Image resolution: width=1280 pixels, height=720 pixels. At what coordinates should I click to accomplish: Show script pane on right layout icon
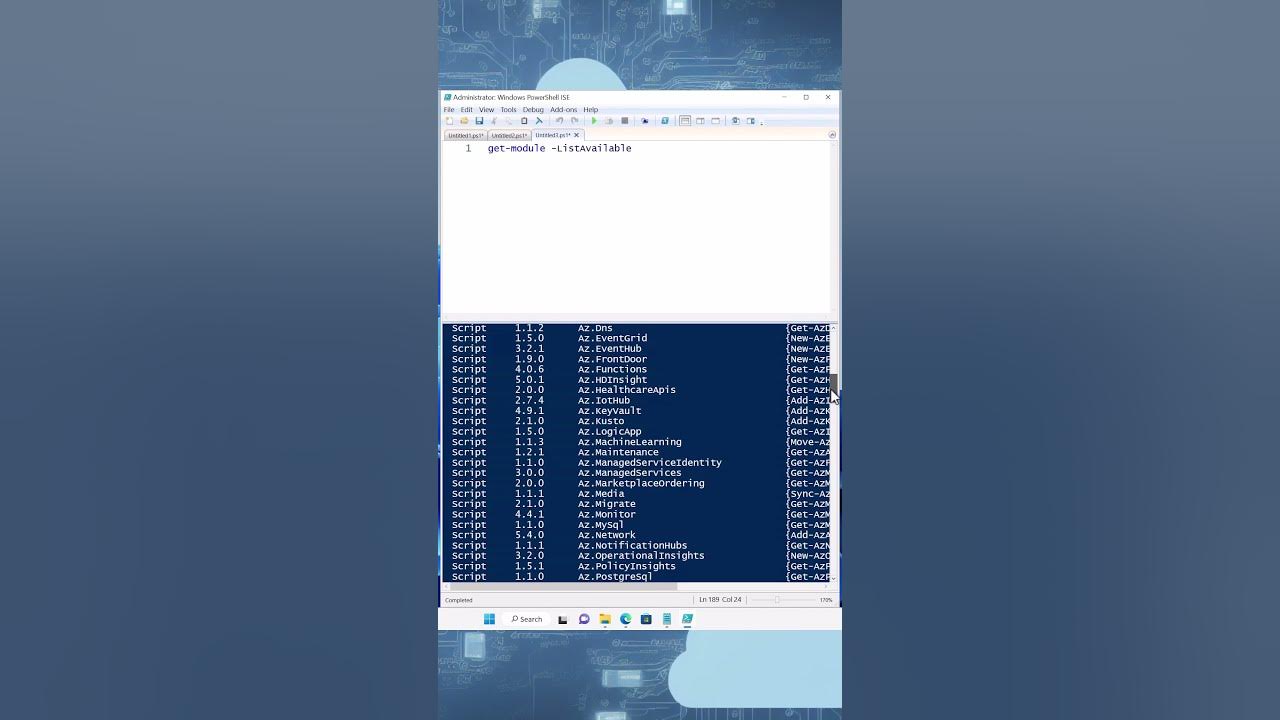click(x=700, y=121)
